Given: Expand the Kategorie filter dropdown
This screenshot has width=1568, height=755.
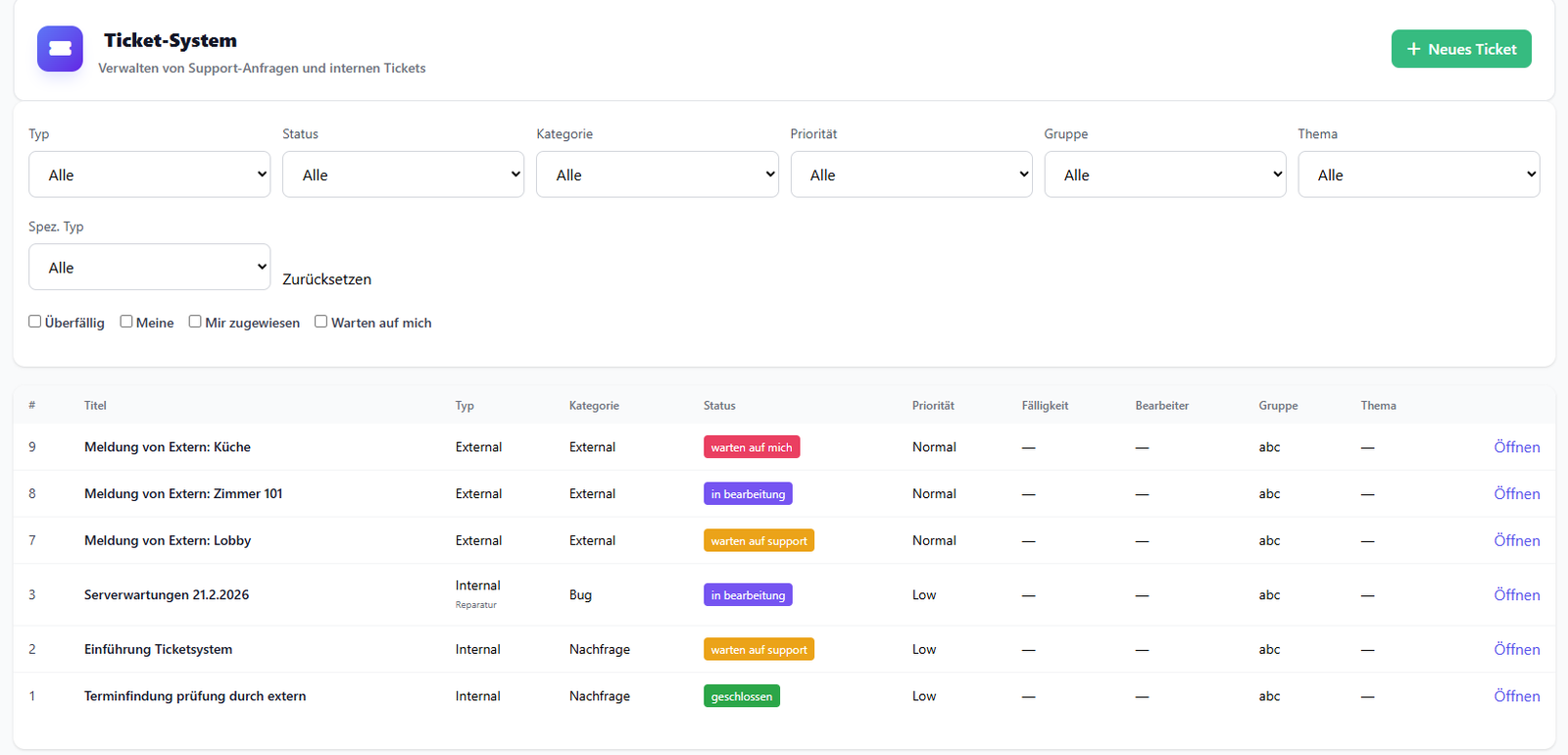Looking at the screenshot, I should [657, 175].
